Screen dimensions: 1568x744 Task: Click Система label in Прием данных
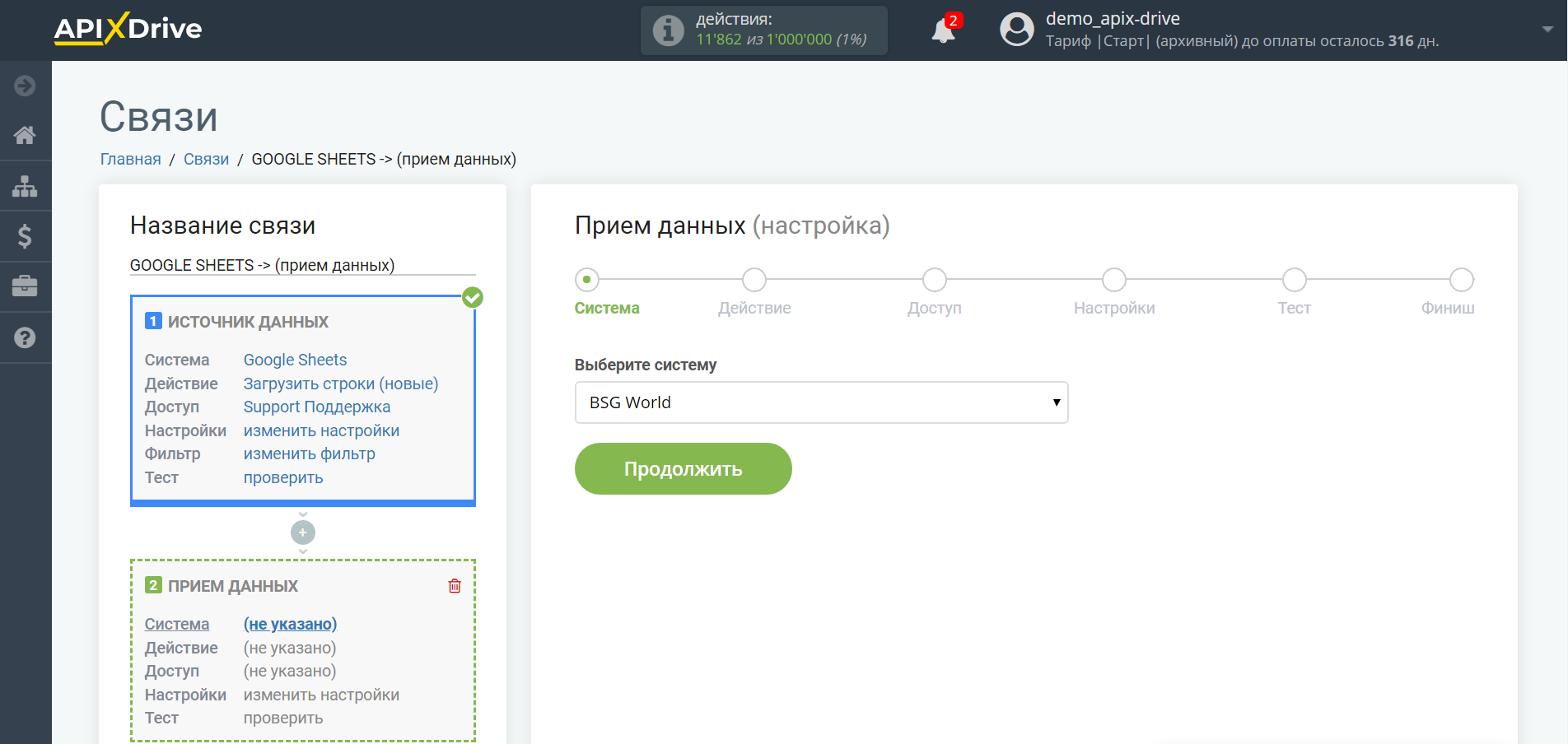(177, 624)
